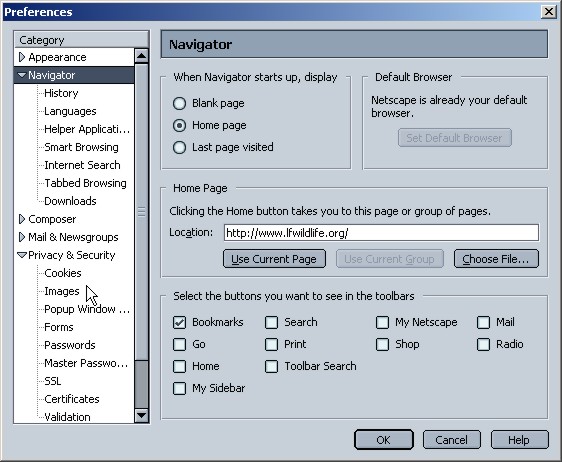Expand the Appearance category
The width and height of the screenshot is (562, 462).
[x=22, y=57]
